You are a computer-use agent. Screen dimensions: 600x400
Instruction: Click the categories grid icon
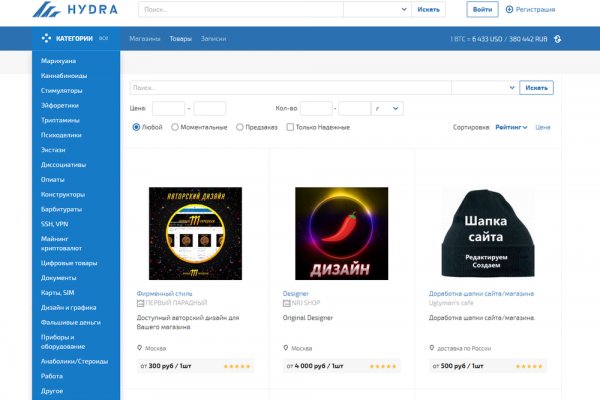click(x=46, y=39)
